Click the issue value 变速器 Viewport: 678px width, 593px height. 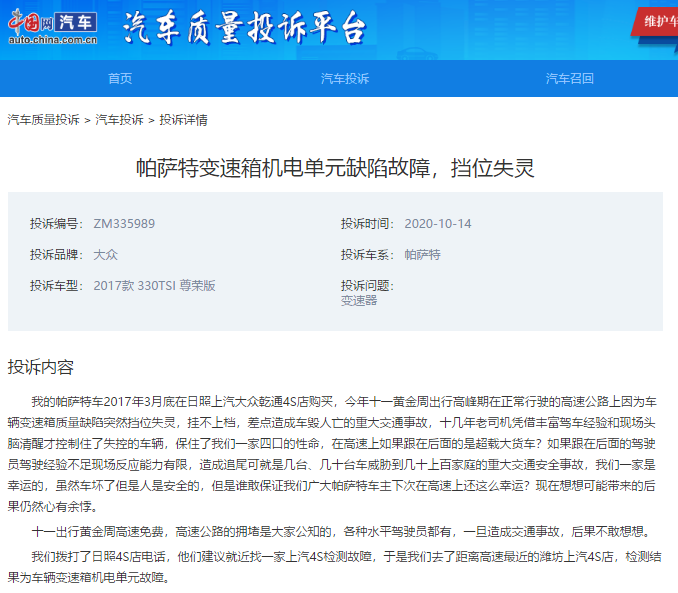click(x=359, y=300)
